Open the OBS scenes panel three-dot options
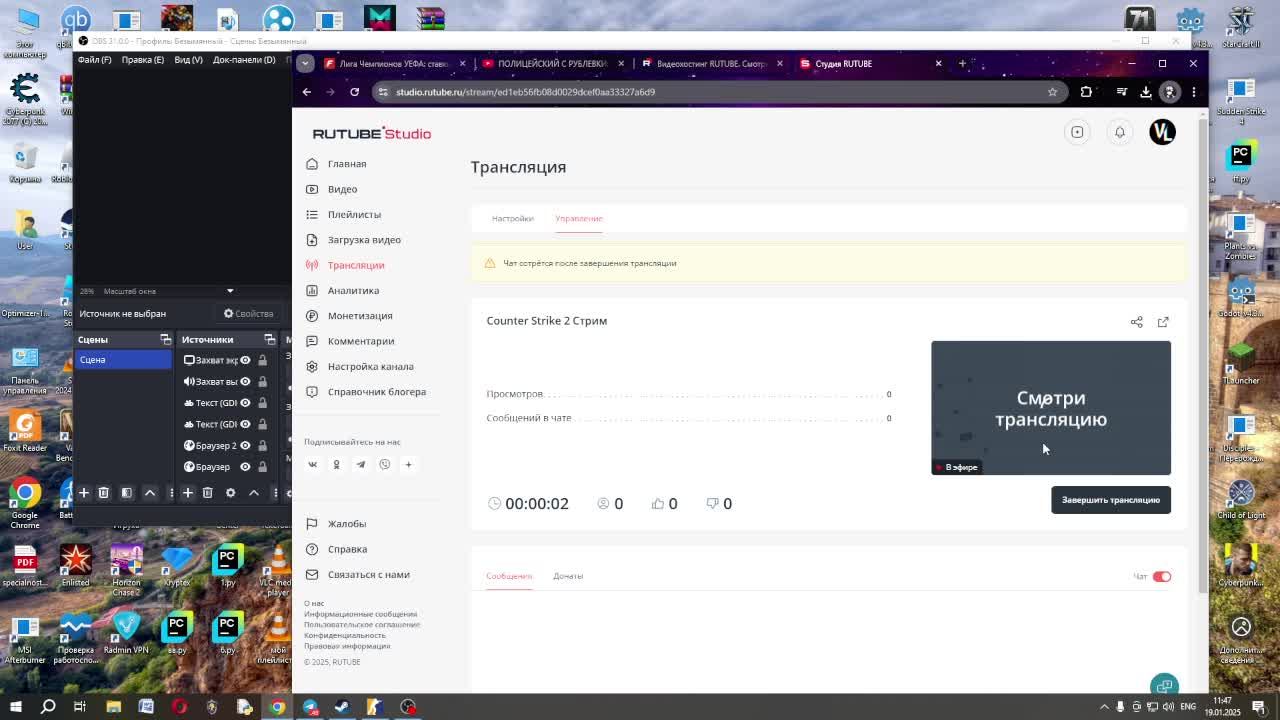The height and width of the screenshot is (720, 1280). (x=172, y=492)
